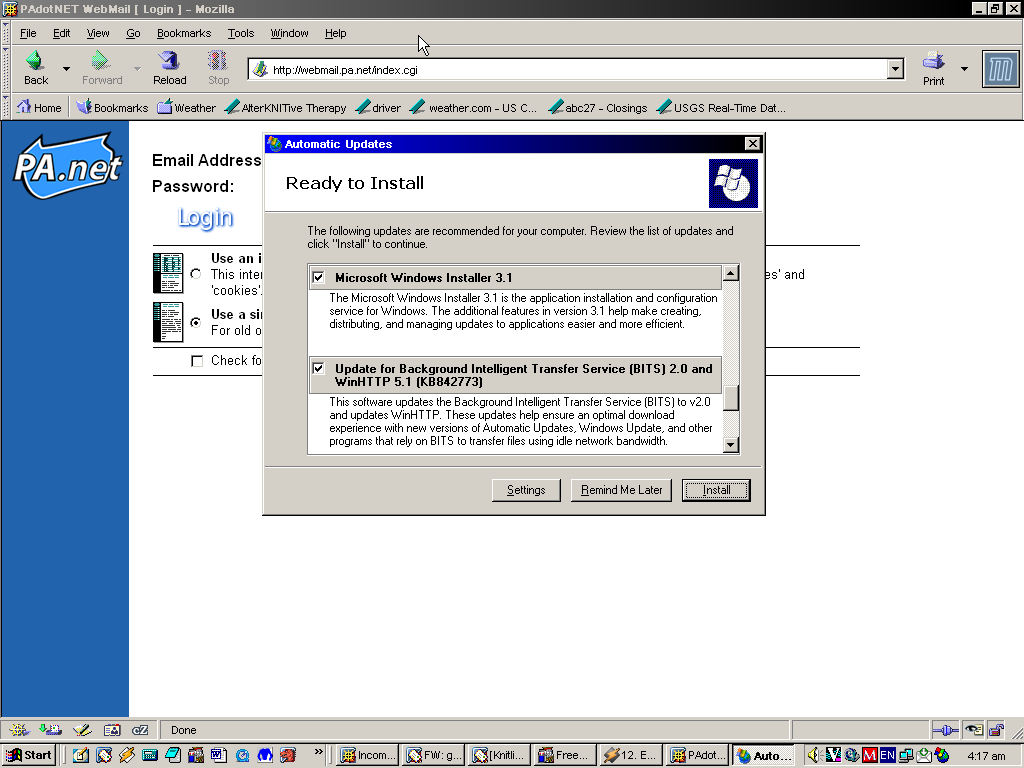Click the Login link on webmail page
Viewport: 1024px width, 768px height.
pyautogui.click(x=205, y=217)
